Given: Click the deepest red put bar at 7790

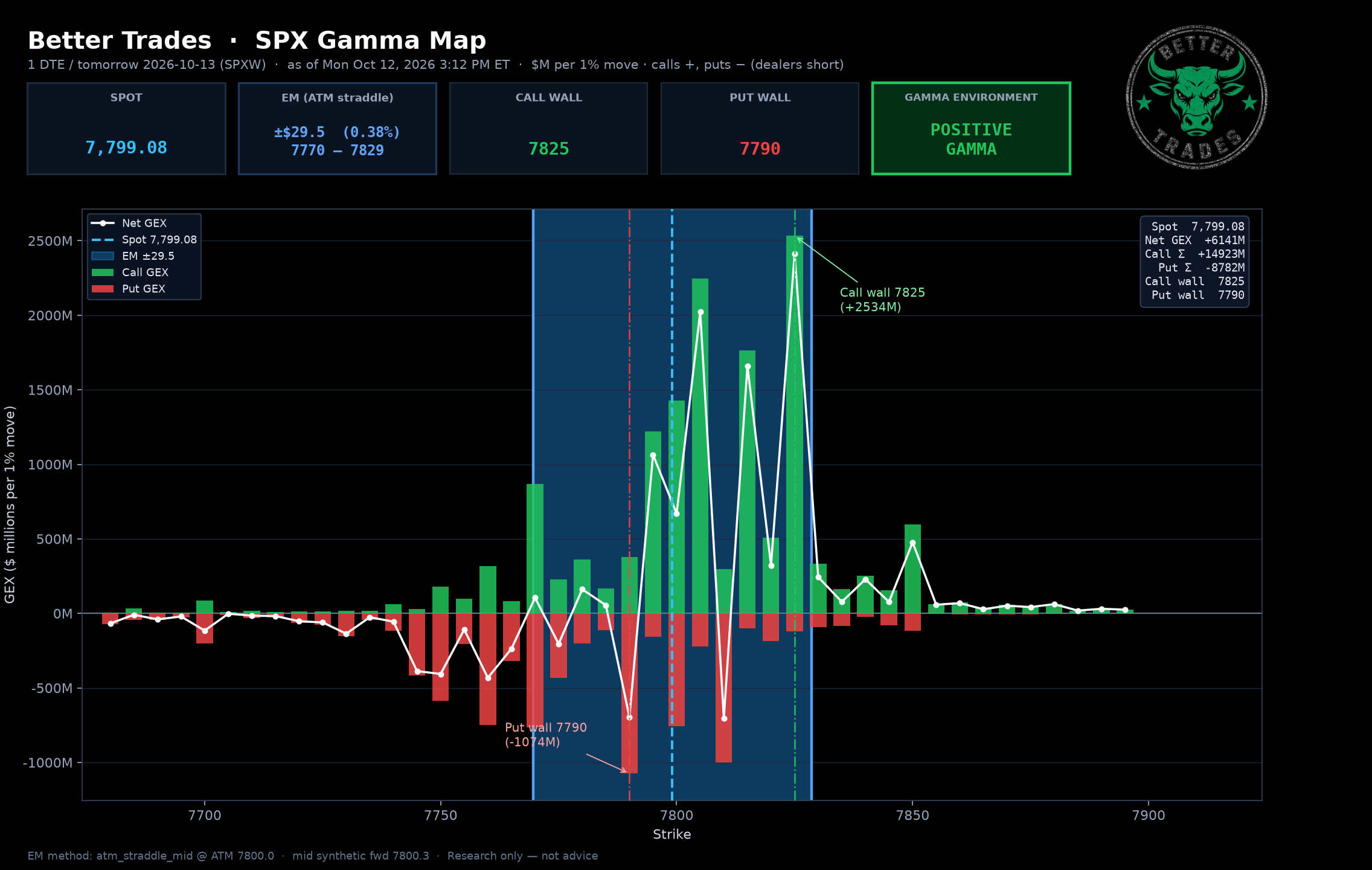Looking at the screenshot, I should tap(629, 694).
